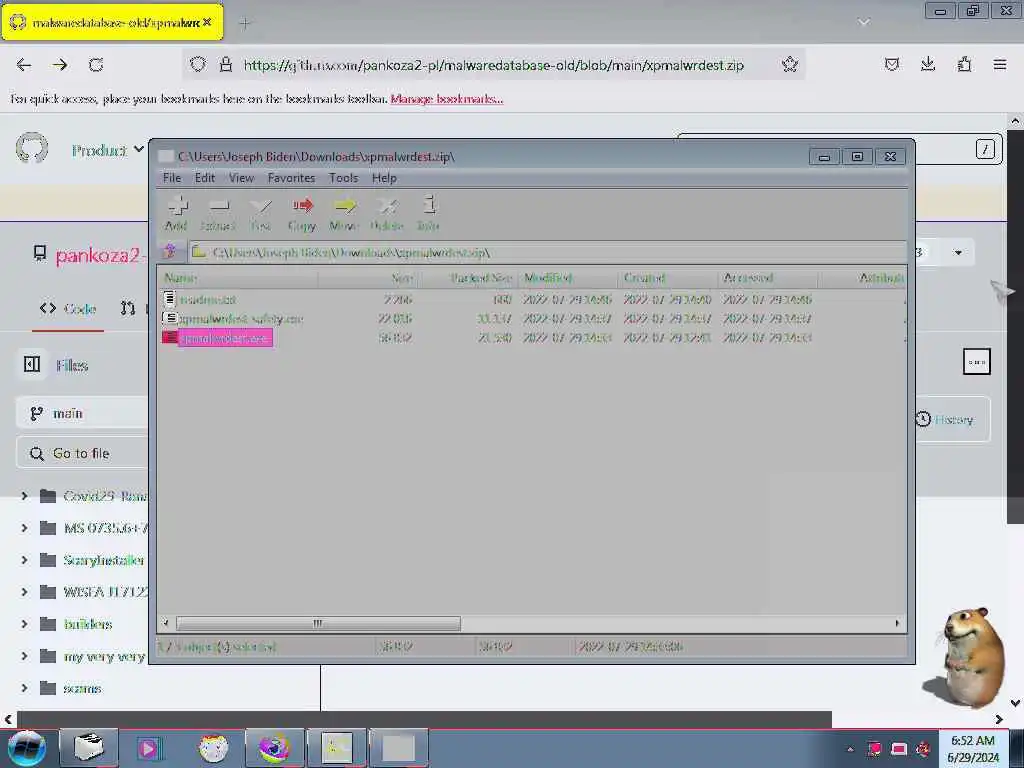
Task: Open the list all tabs dropdown chevron
Action: (863, 23)
